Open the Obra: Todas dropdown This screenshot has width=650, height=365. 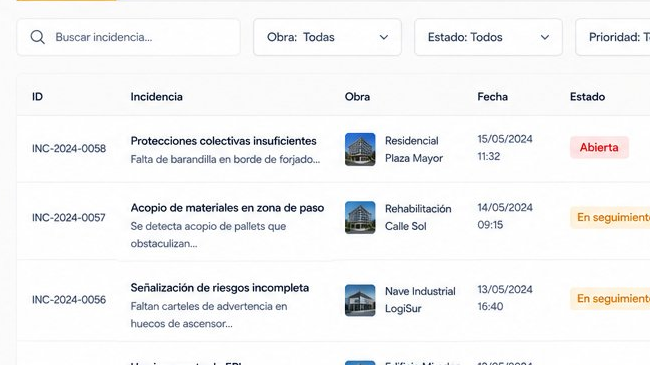(x=327, y=37)
